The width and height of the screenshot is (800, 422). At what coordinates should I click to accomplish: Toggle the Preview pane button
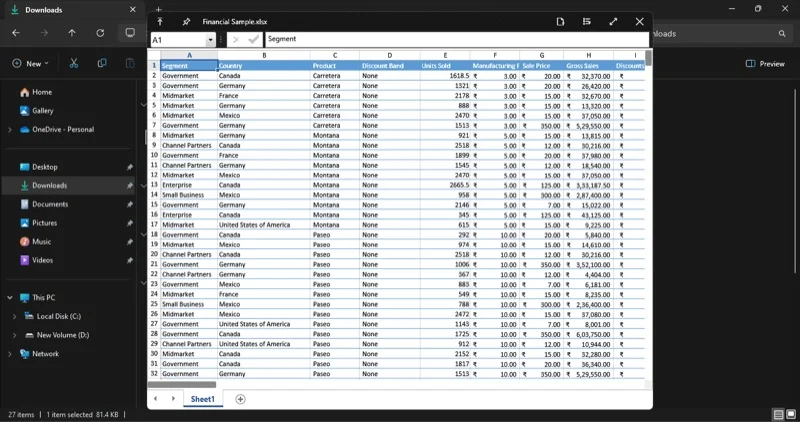pos(765,63)
